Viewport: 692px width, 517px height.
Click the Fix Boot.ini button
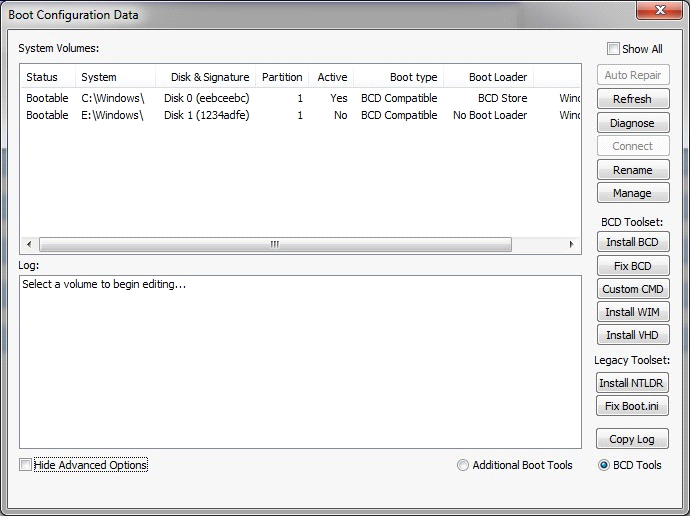point(632,406)
